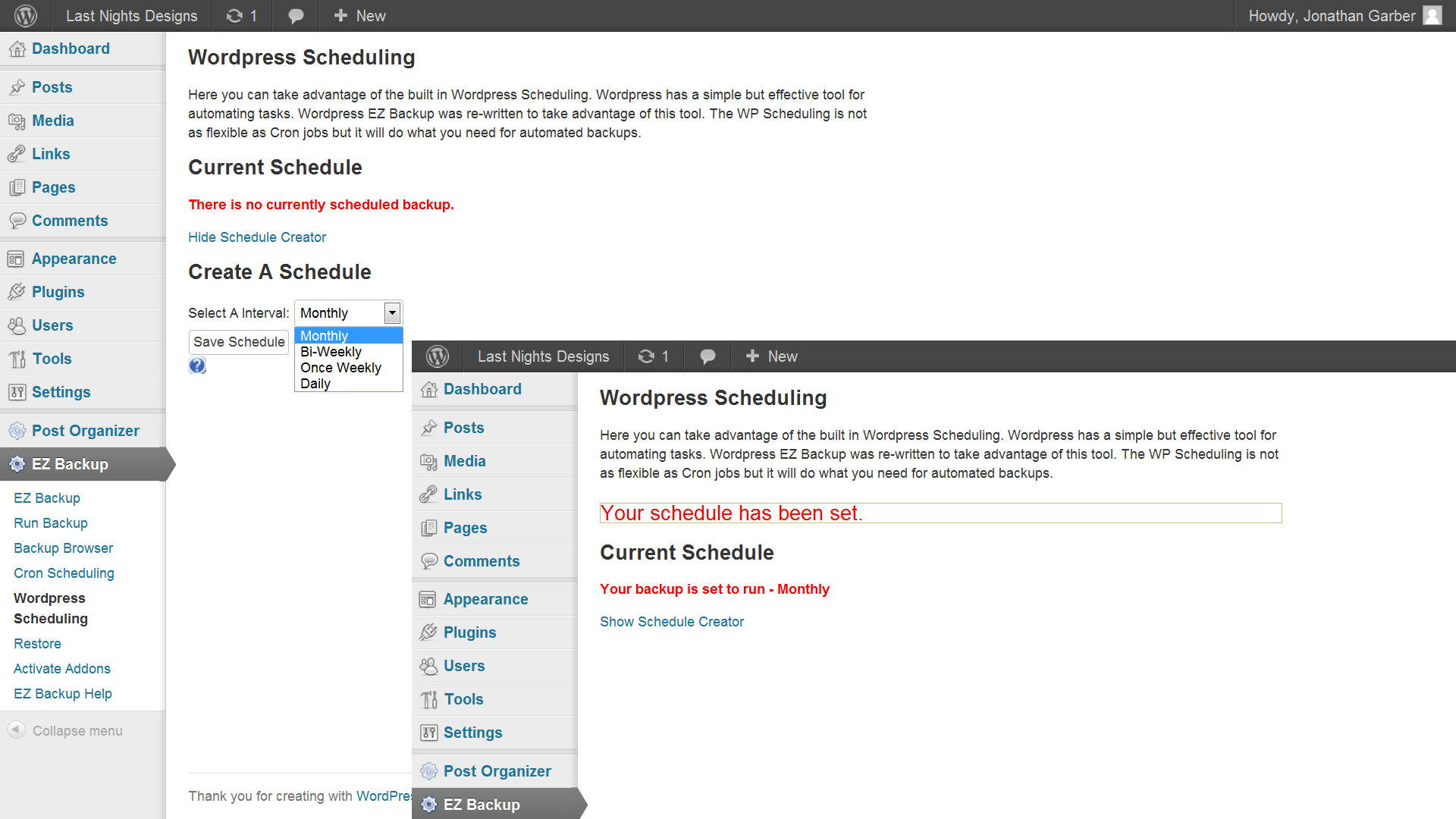1456x819 pixels.
Task: Open the EZ Backup submenu item
Action: click(x=47, y=498)
